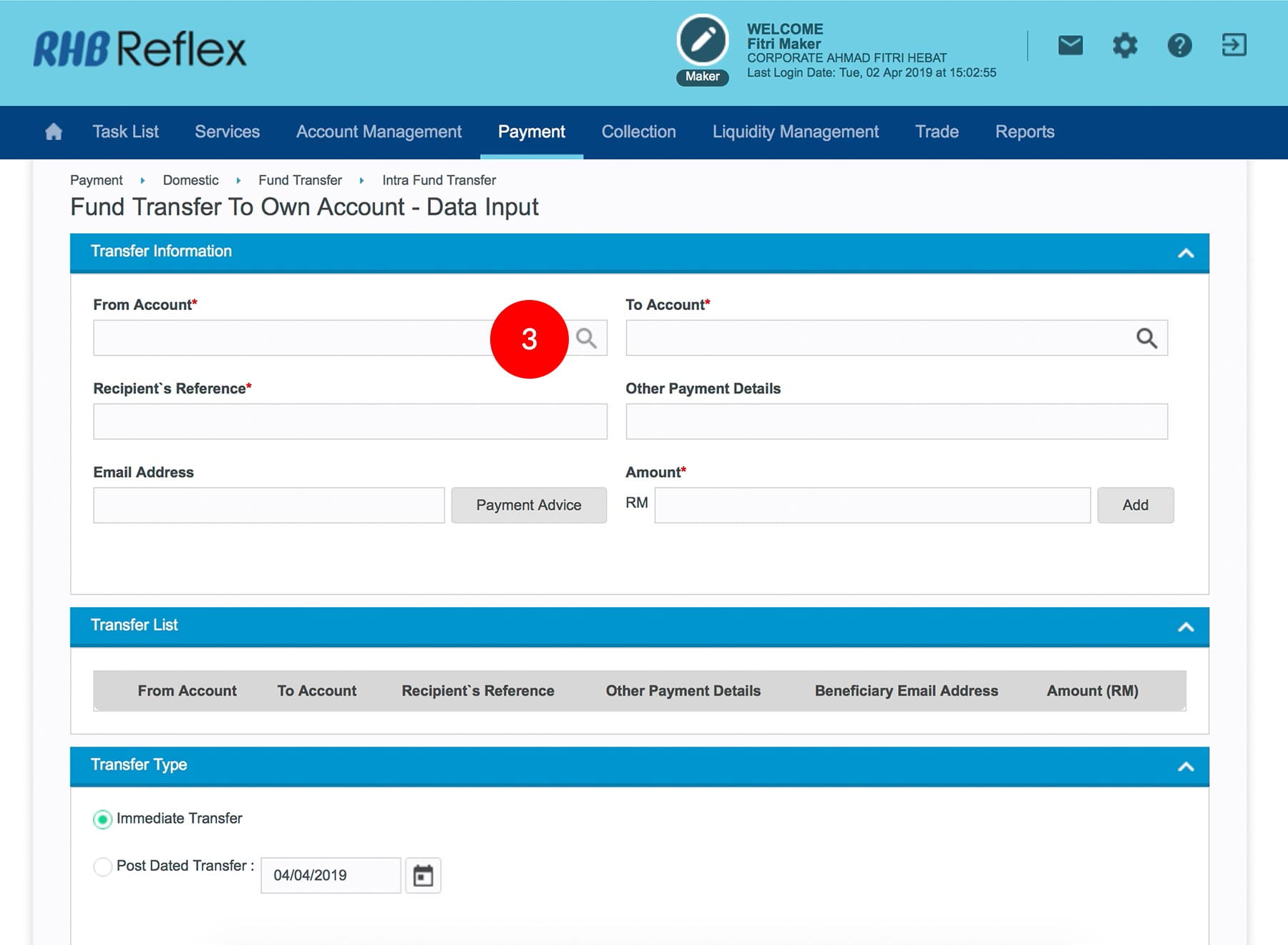This screenshot has width=1288, height=945.
Task: Log out using the exit icon
Action: [1234, 46]
